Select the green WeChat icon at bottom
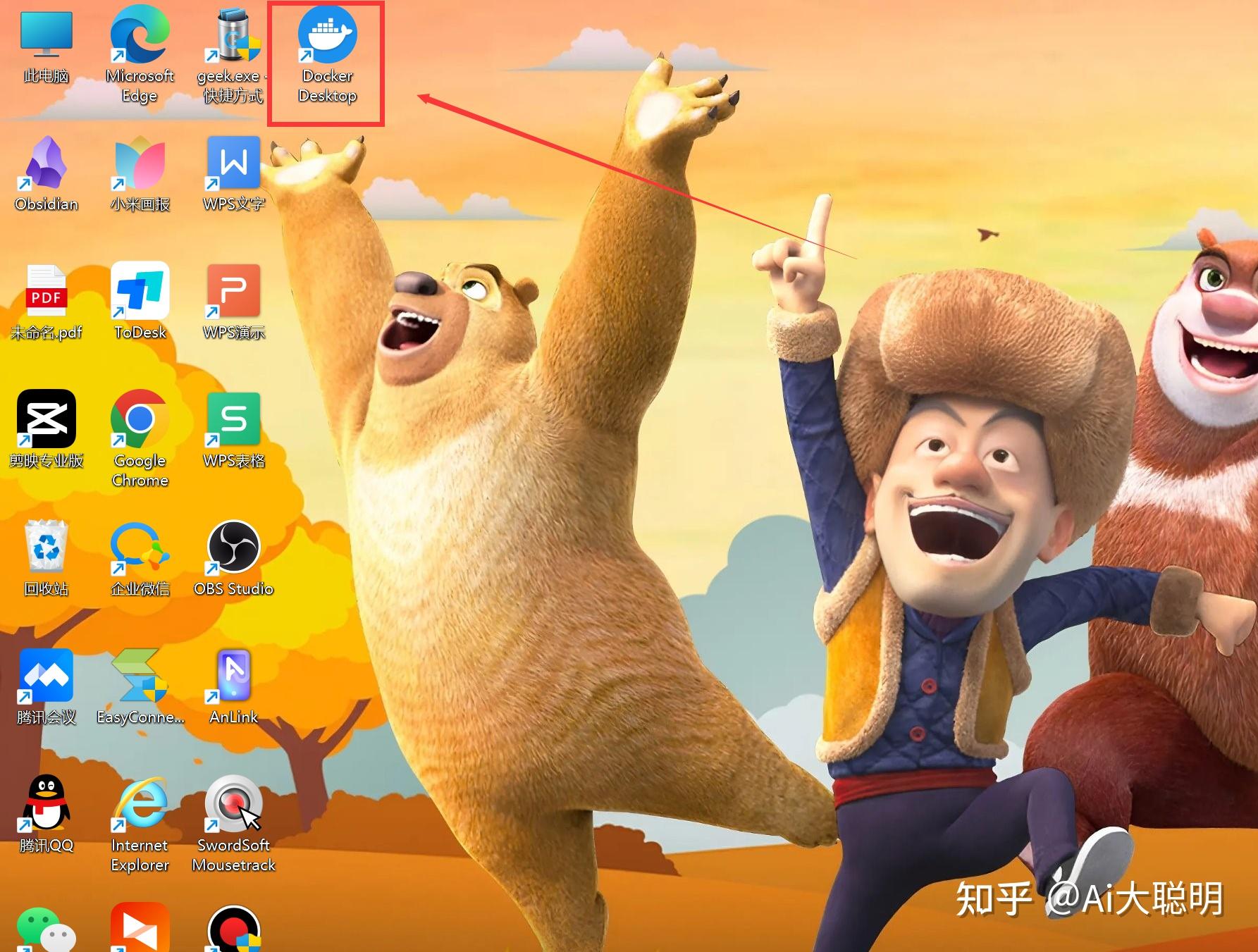1258x952 pixels. (47, 929)
